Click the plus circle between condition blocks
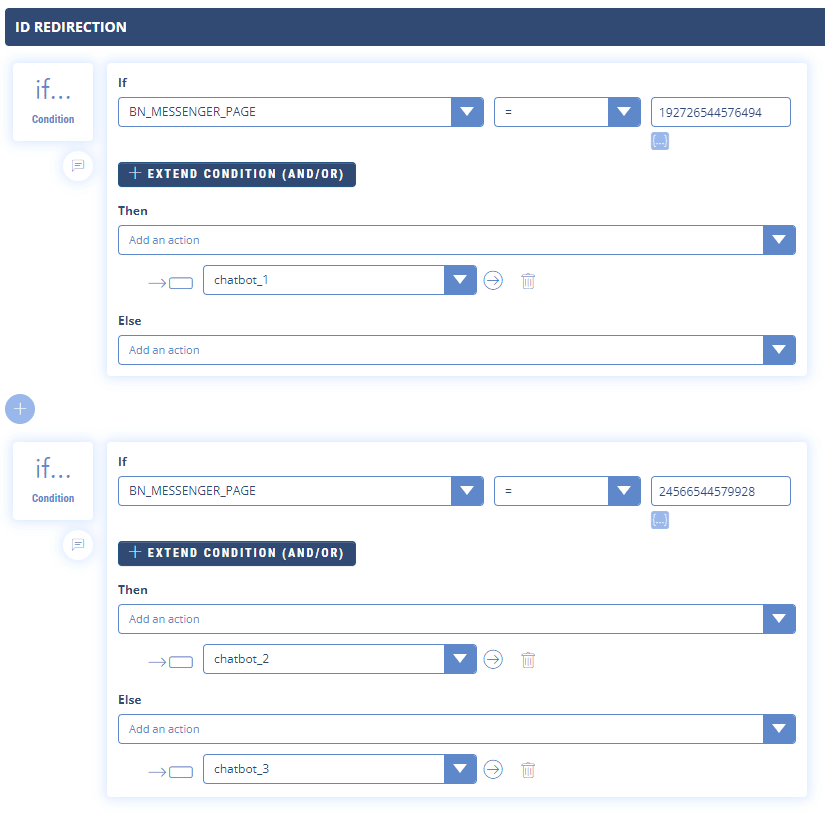825x815 pixels. (x=20, y=409)
